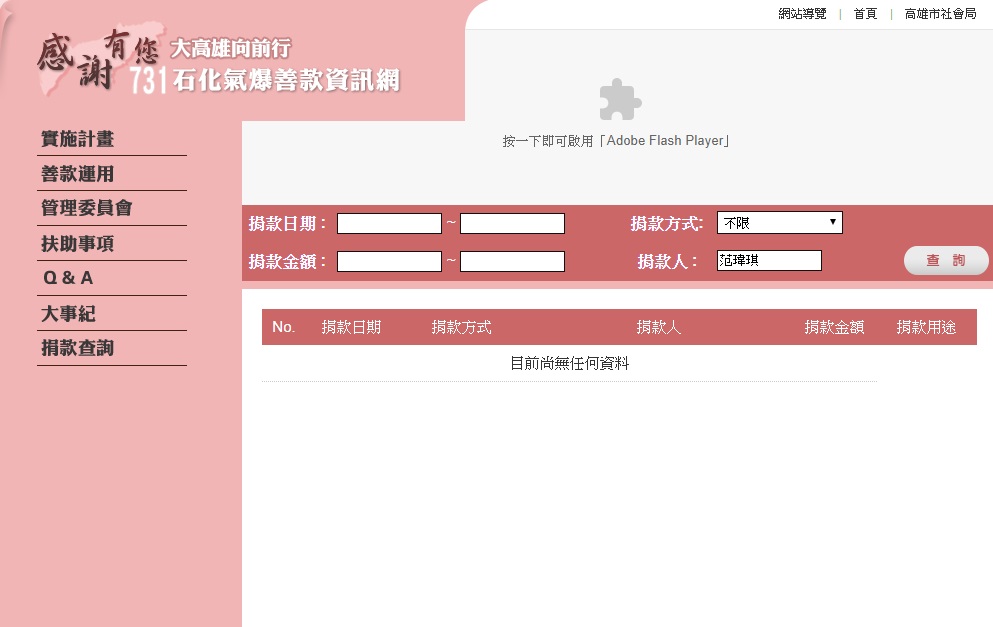Open the Q & A page
Viewport: 993px width, 627px height.
[x=68, y=278]
